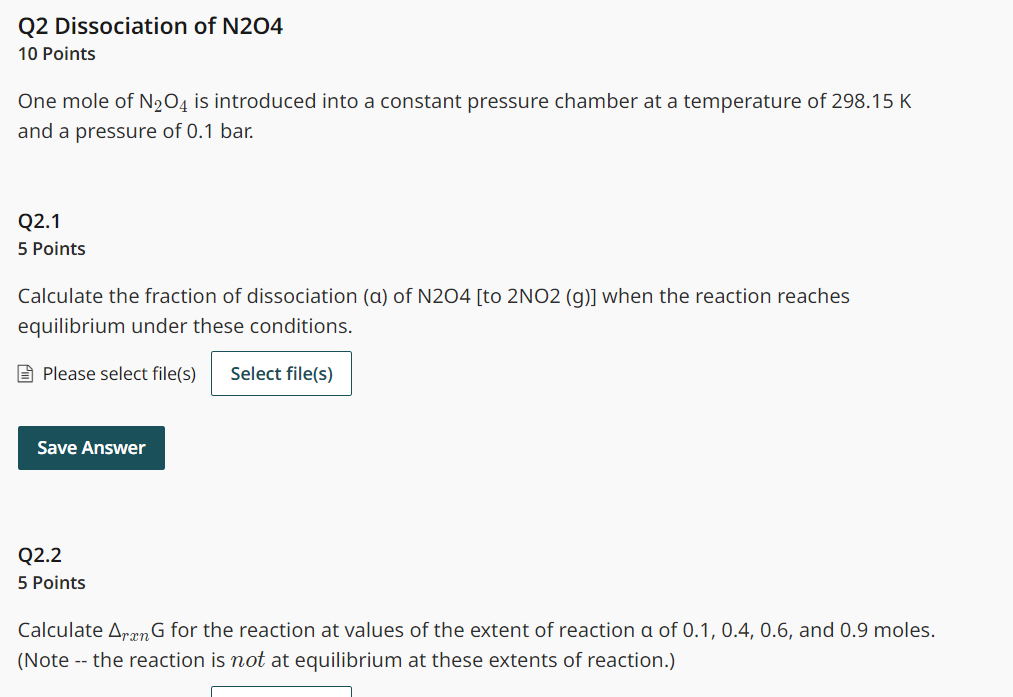Click the 'equilibrium under these conditions' line
The height and width of the screenshot is (697, 1013).
[x=185, y=326]
